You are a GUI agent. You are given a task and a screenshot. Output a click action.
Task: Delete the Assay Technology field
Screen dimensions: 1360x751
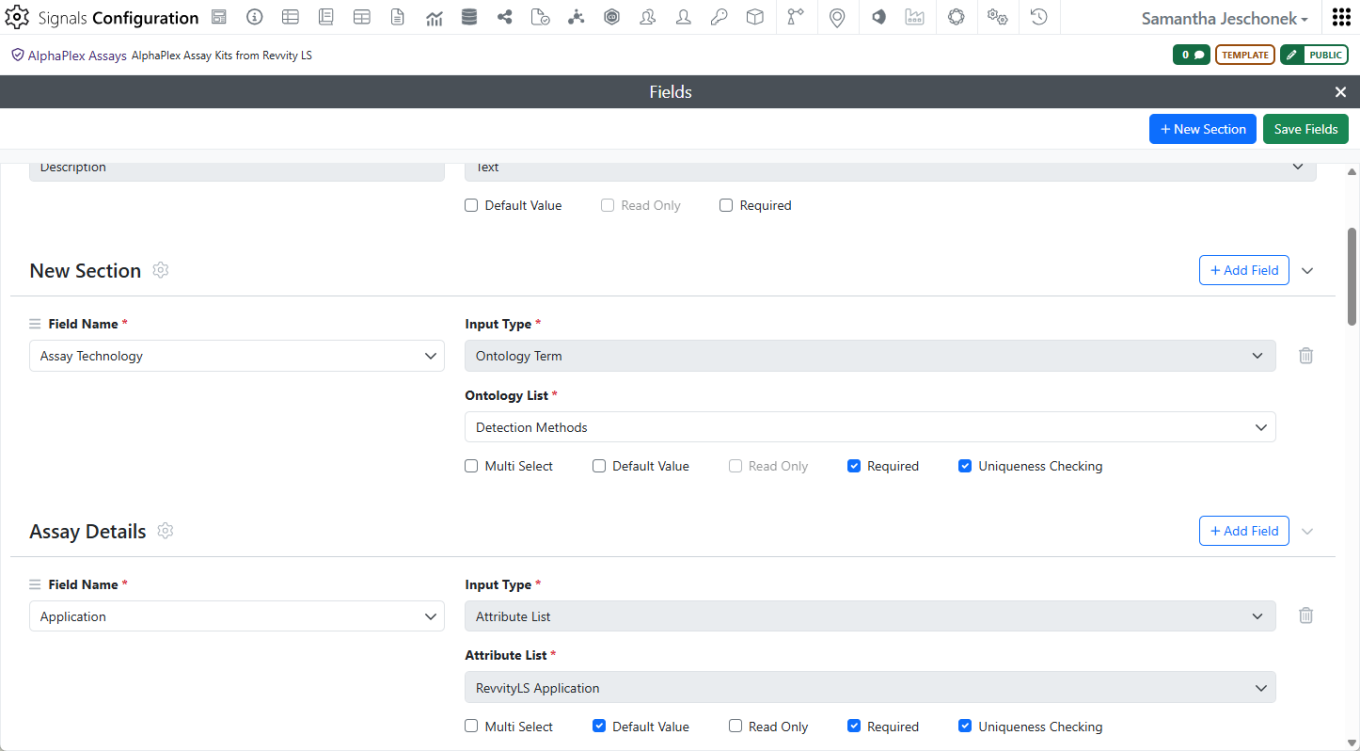[1306, 355]
